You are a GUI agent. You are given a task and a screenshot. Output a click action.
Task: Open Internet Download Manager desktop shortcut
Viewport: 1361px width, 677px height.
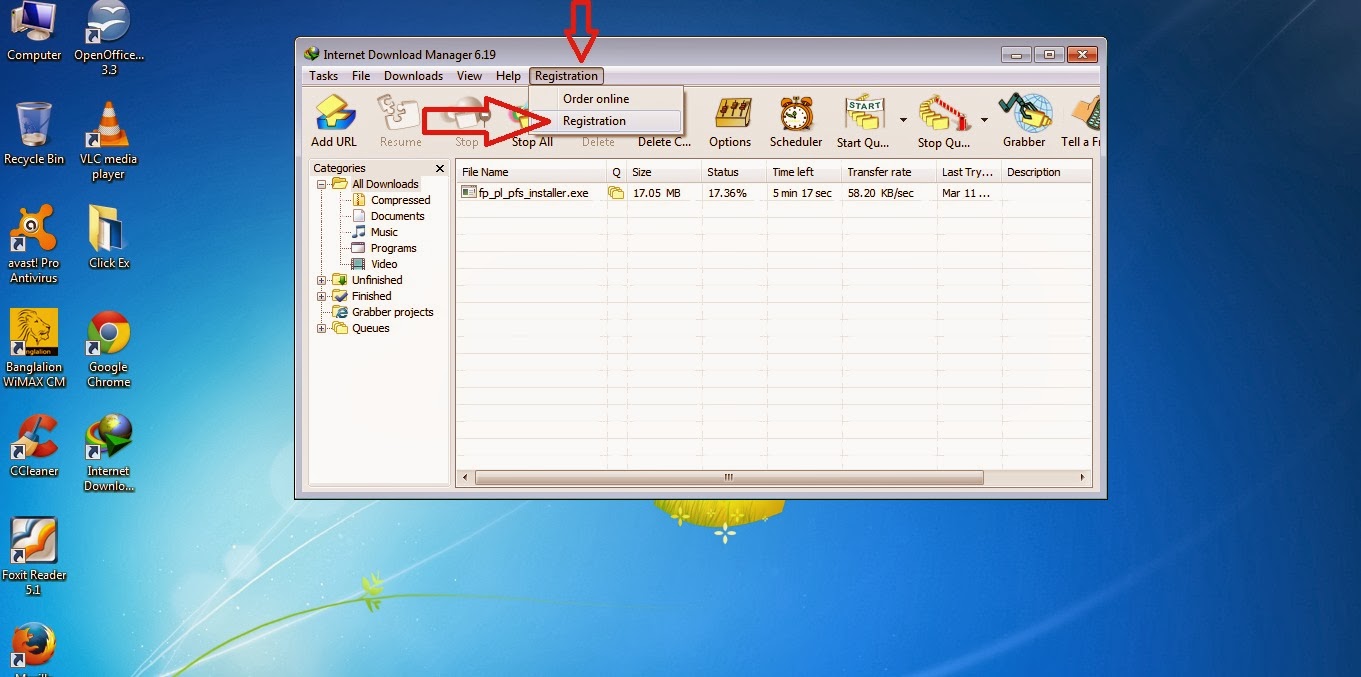(109, 453)
